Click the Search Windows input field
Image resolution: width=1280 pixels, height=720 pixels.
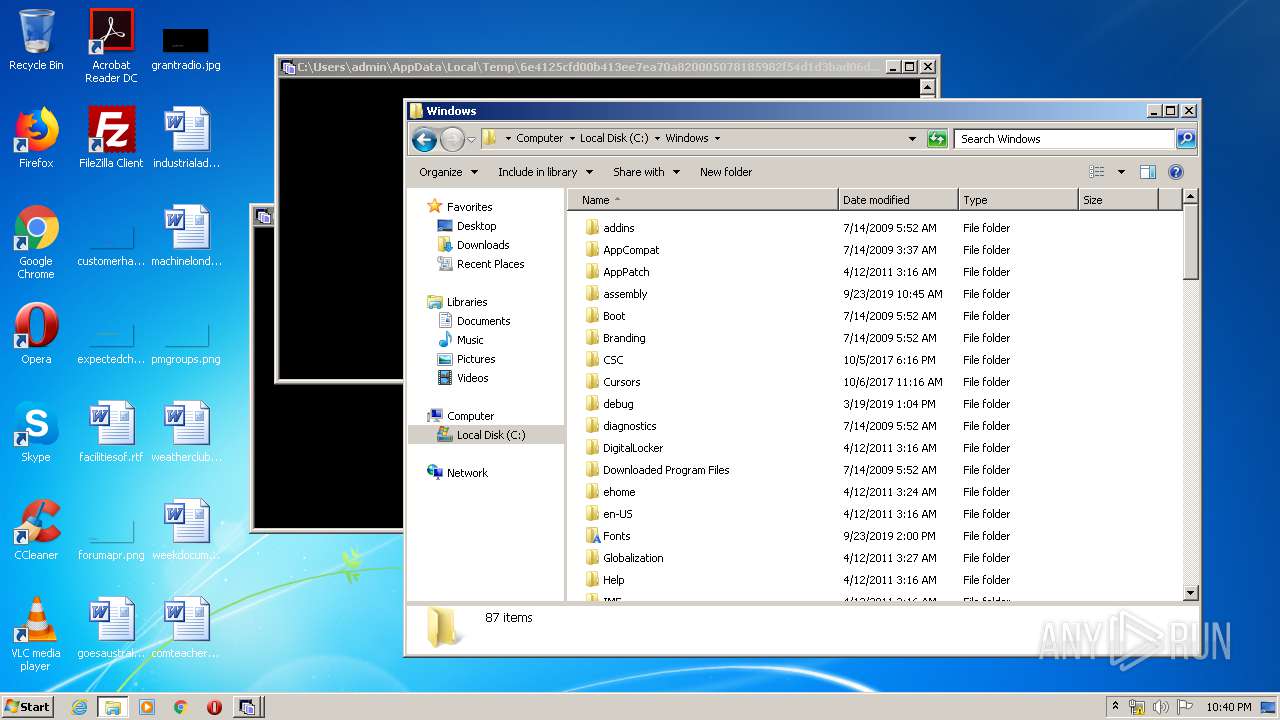click(1064, 139)
